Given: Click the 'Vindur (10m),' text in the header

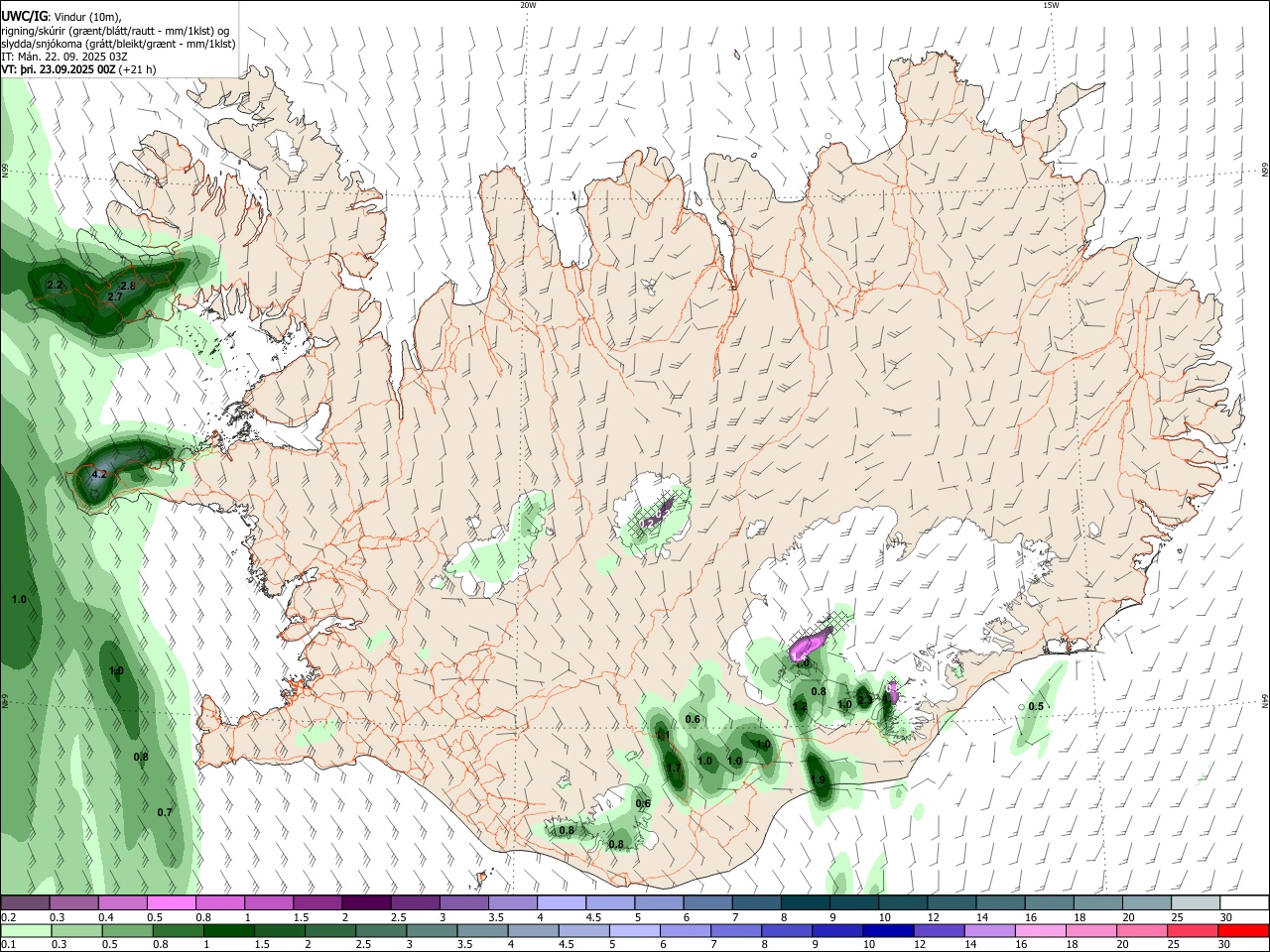Looking at the screenshot, I should [88, 17].
